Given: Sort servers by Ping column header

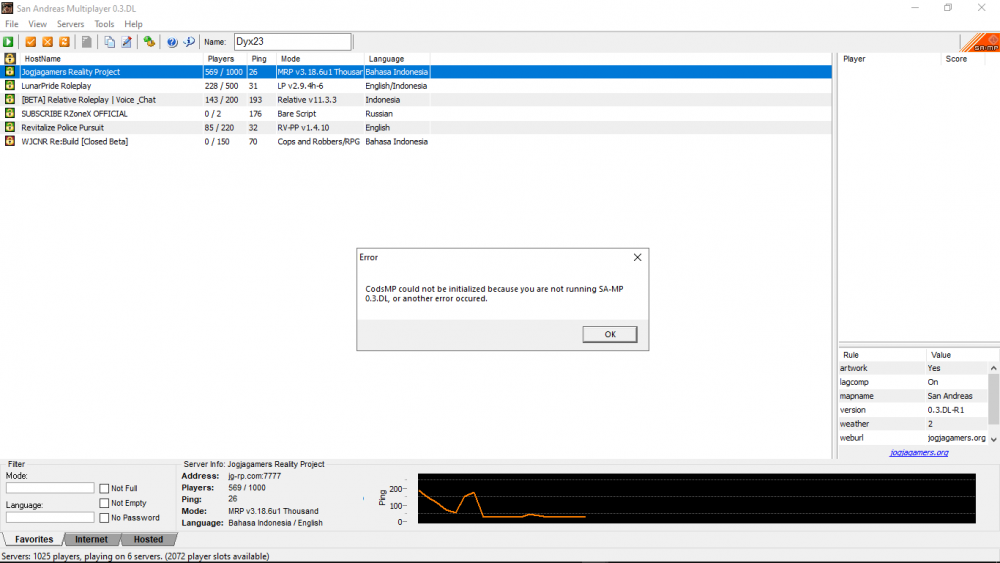Looking at the screenshot, I should click(262, 59).
